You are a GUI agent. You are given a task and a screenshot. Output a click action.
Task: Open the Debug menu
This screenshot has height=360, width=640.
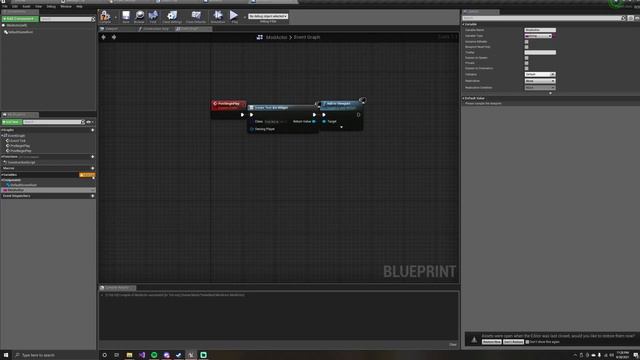point(51,7)
